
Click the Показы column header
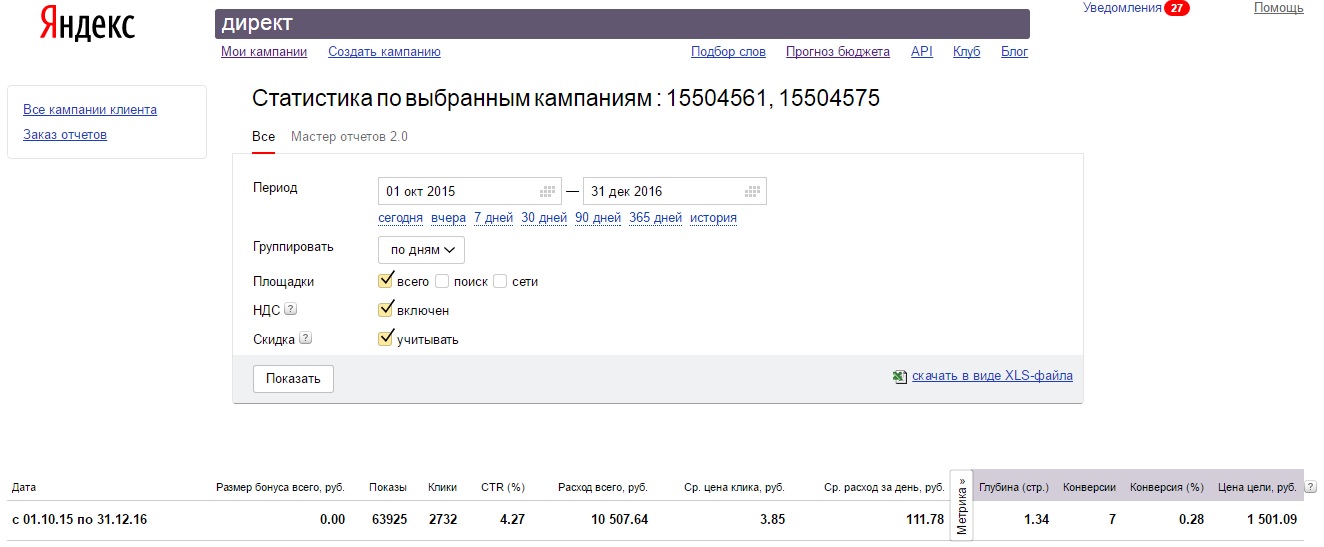coord(388,488)
